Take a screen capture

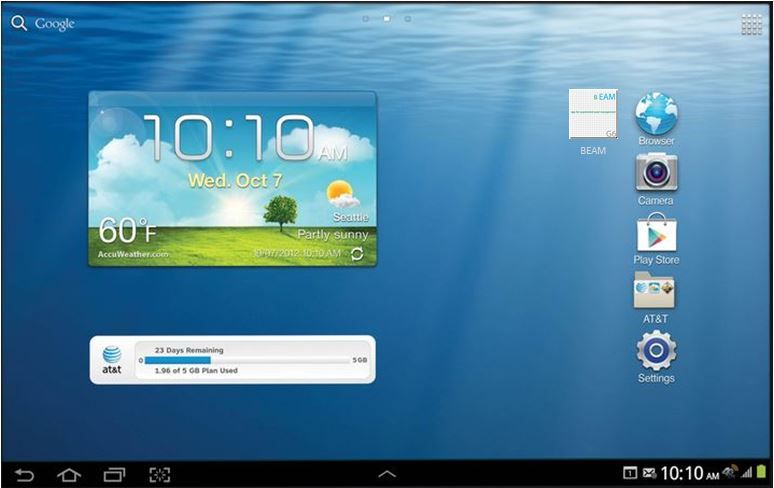point(159,475)
